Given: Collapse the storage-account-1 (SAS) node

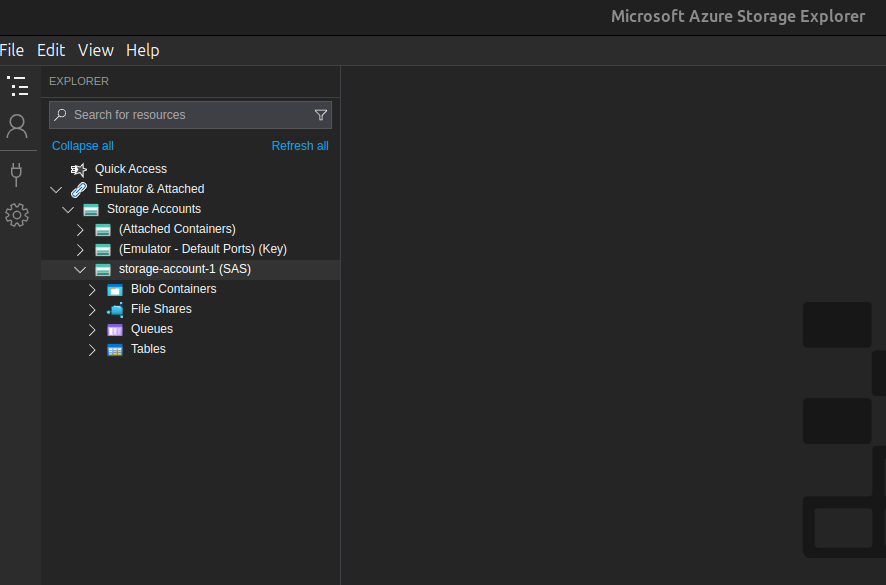Looking at the screenshot, I should pos(80,268).
